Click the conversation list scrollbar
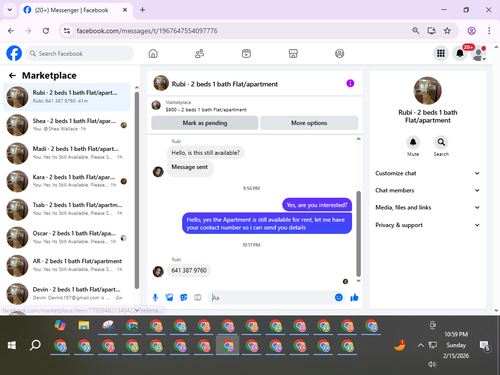 [137, 190]
